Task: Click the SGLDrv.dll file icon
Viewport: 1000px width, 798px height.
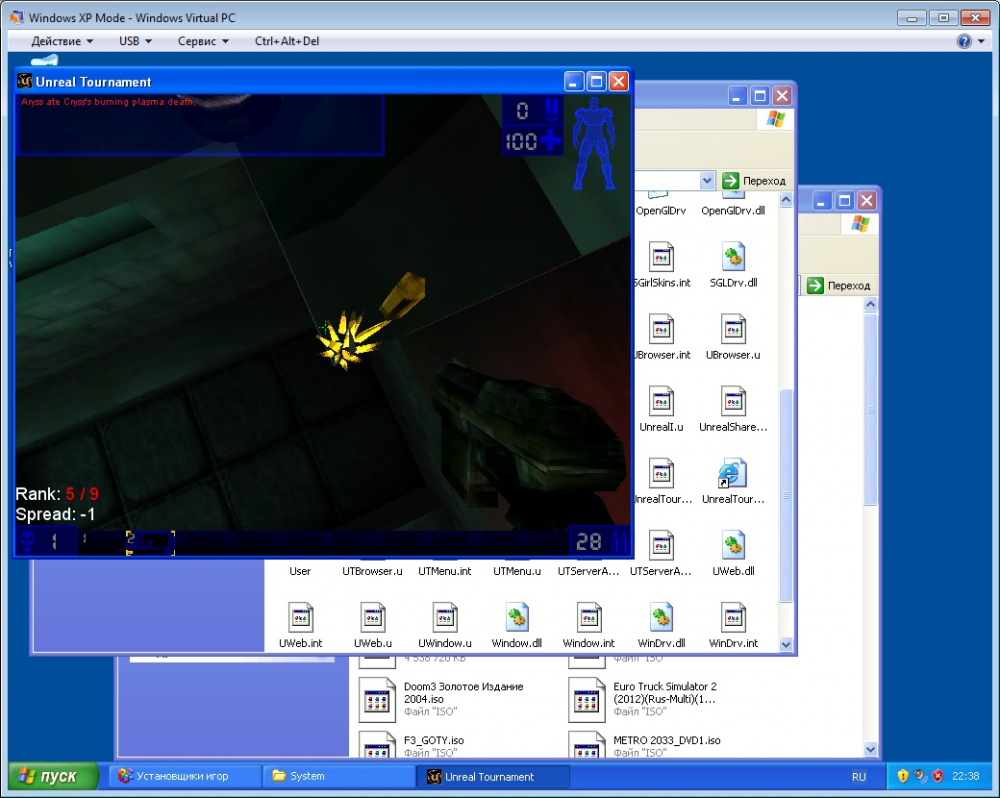Action: [x=733, y=257]
